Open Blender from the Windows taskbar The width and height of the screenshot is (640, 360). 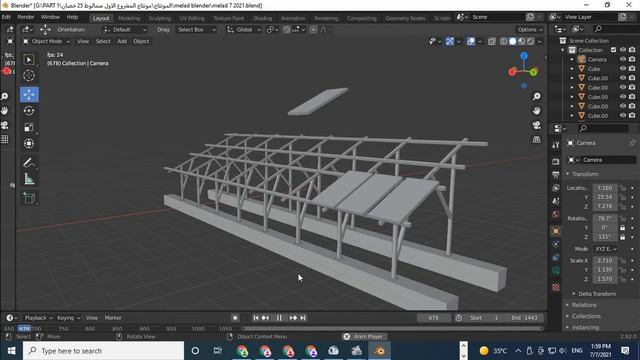click(x=380, y=351)
